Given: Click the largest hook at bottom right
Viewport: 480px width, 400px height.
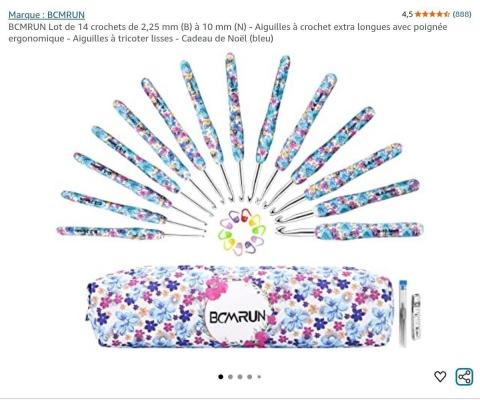Looking at the screenshot, I should (x=349, y=230).
